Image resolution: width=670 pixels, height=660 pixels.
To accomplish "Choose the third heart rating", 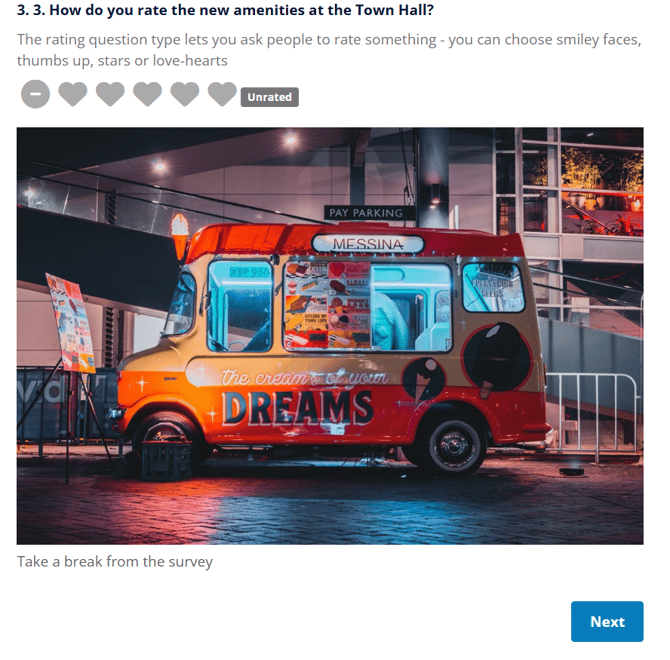I will [147, 94].
